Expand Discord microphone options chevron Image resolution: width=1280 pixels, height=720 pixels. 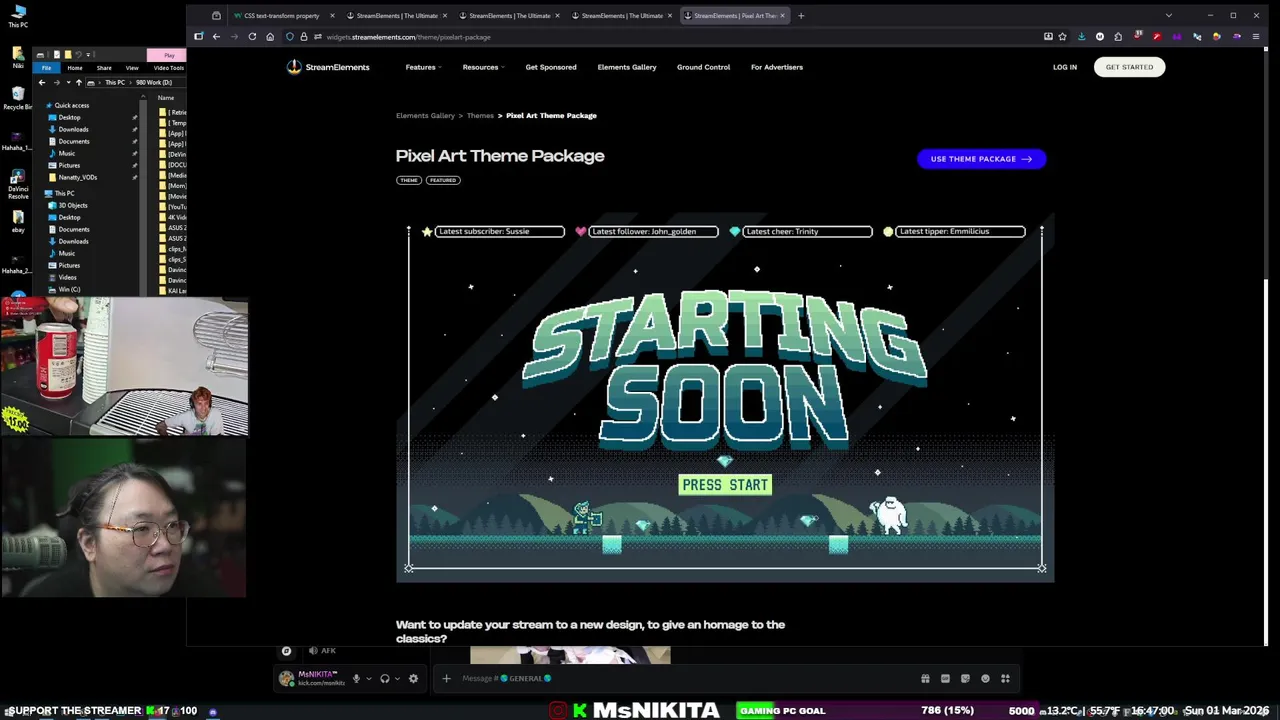tap(367, 678)
